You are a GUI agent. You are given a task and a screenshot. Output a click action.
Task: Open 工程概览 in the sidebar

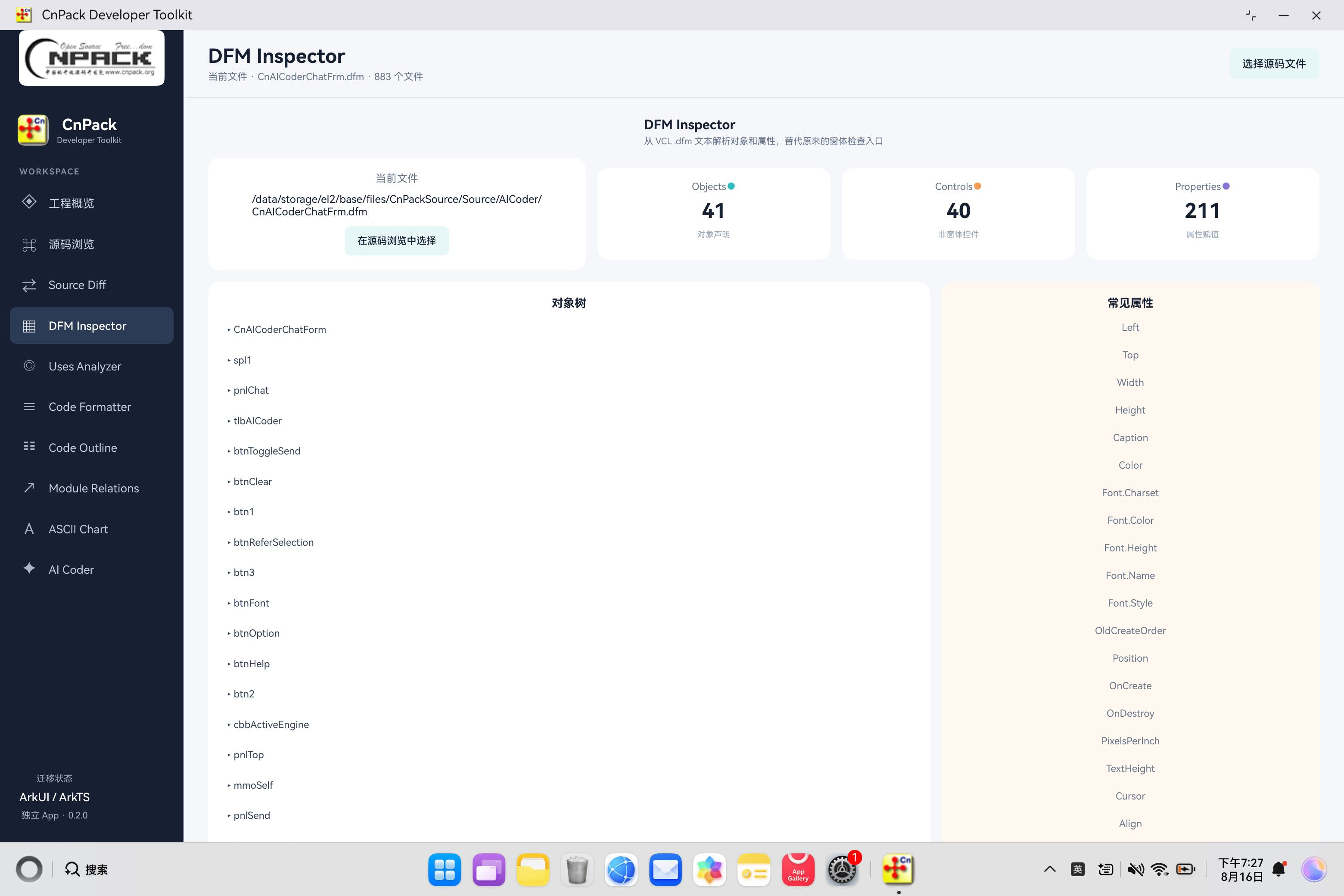[x=91, y=203]
